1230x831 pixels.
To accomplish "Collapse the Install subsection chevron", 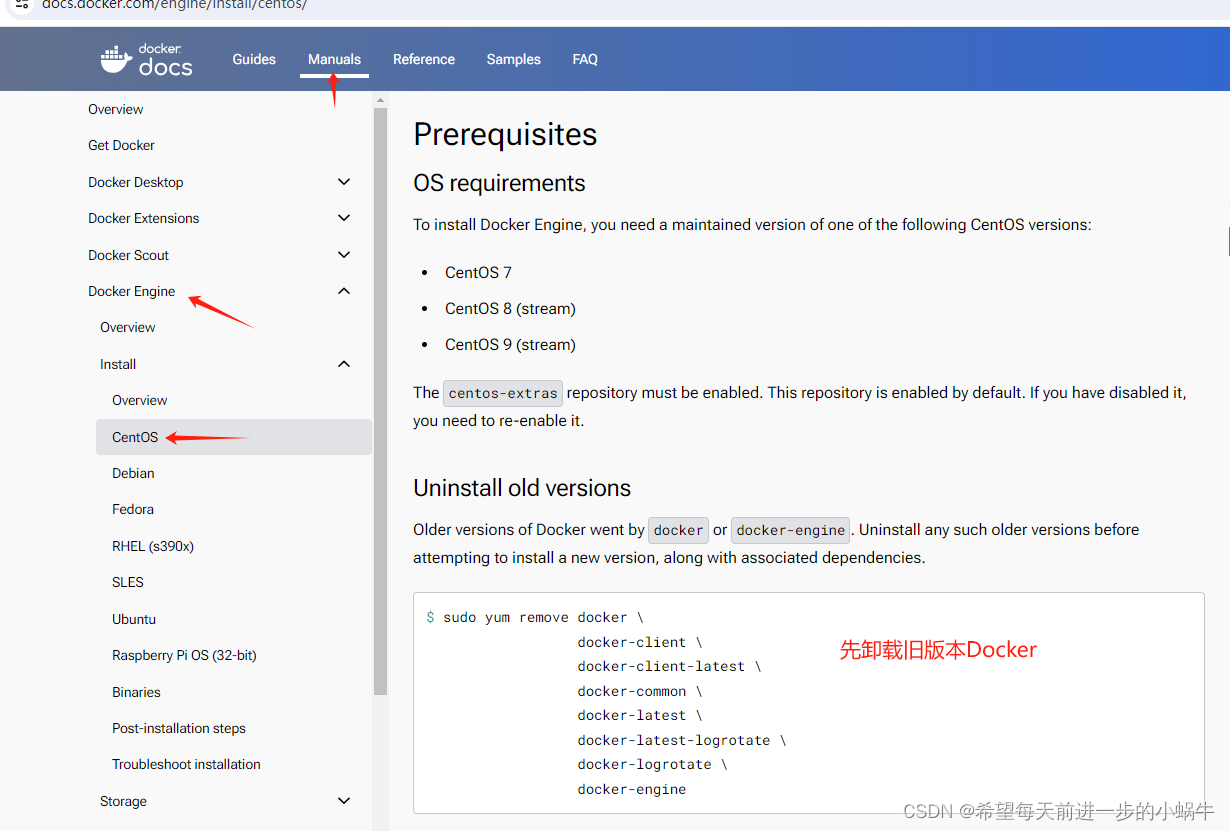I will tap(344, 364).
